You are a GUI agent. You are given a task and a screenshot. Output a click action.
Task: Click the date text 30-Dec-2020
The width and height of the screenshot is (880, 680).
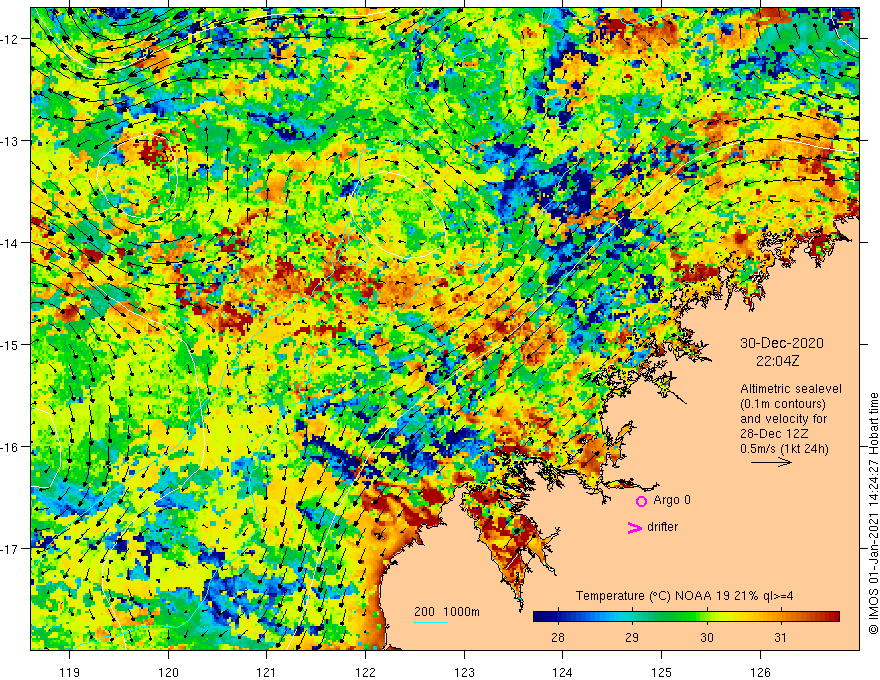[x=782, y=343]
